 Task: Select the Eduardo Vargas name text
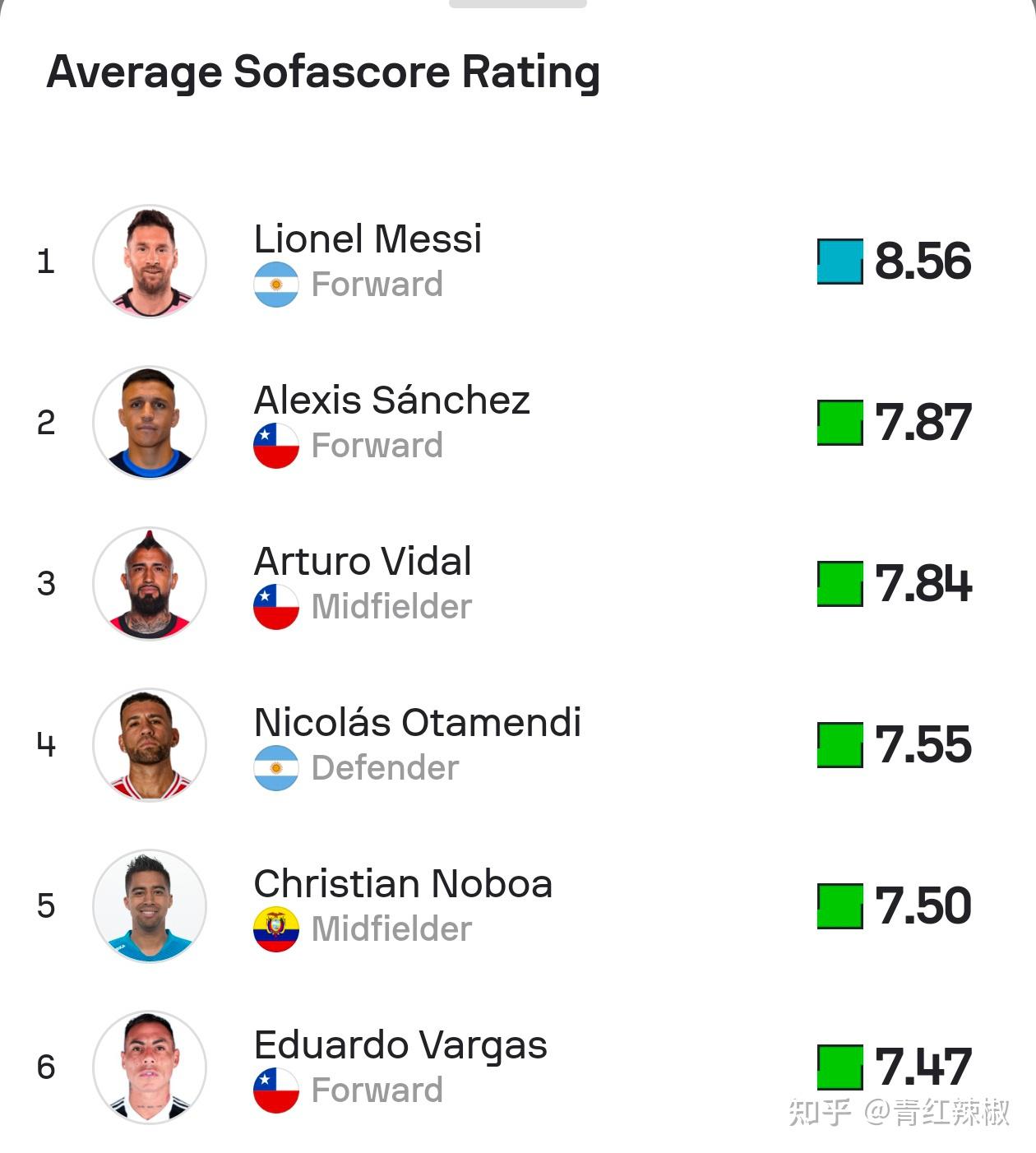click(x=400, y=1047)
